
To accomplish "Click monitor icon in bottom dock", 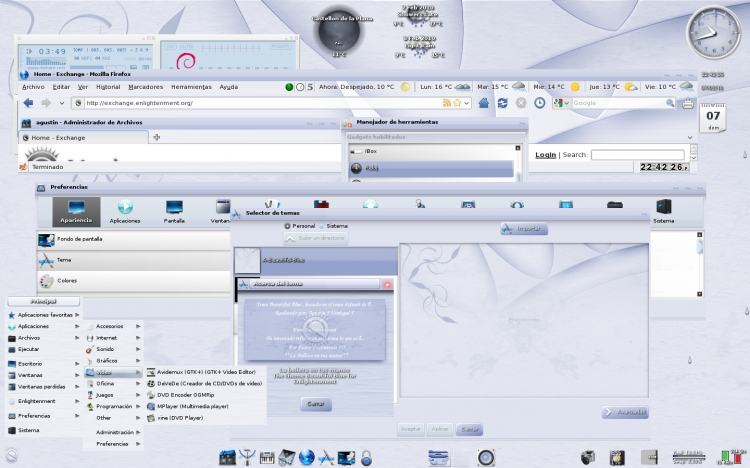I will [x=346, y=457].
